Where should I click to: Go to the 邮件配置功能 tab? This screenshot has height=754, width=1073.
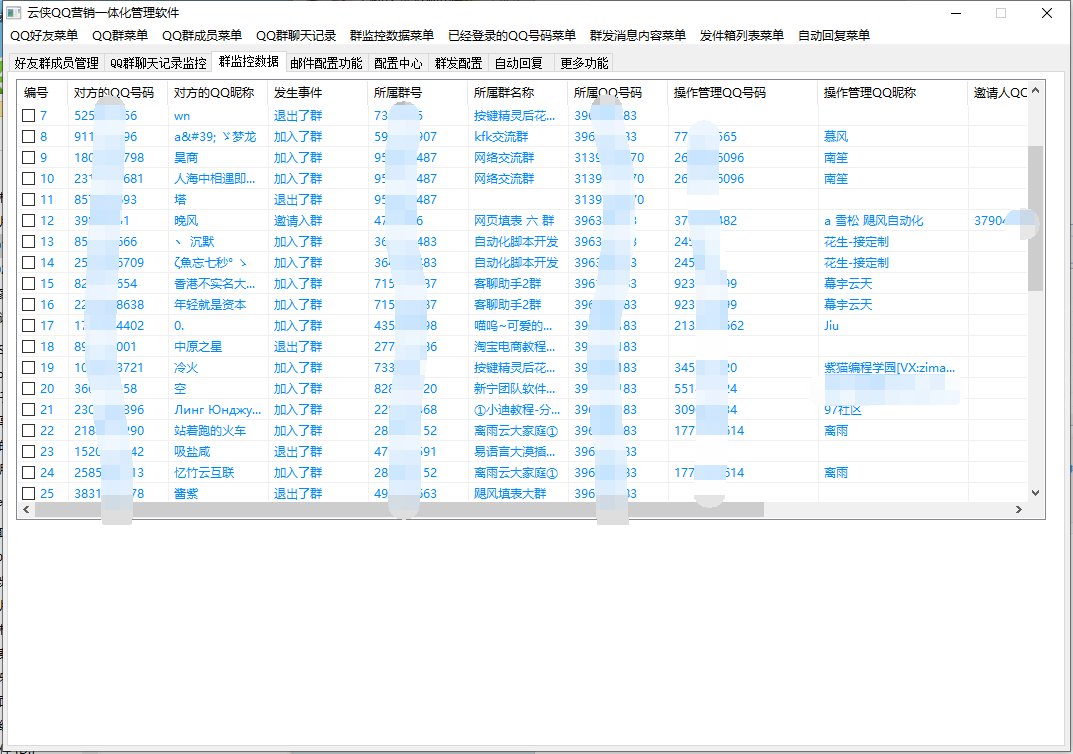coord(326,63)
